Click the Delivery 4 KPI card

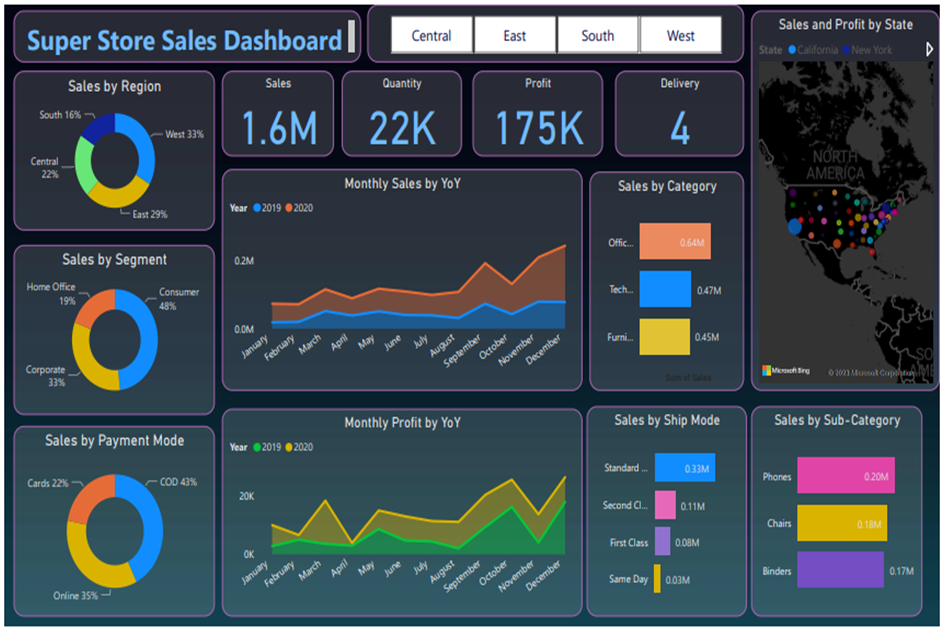tap(679, 113)
